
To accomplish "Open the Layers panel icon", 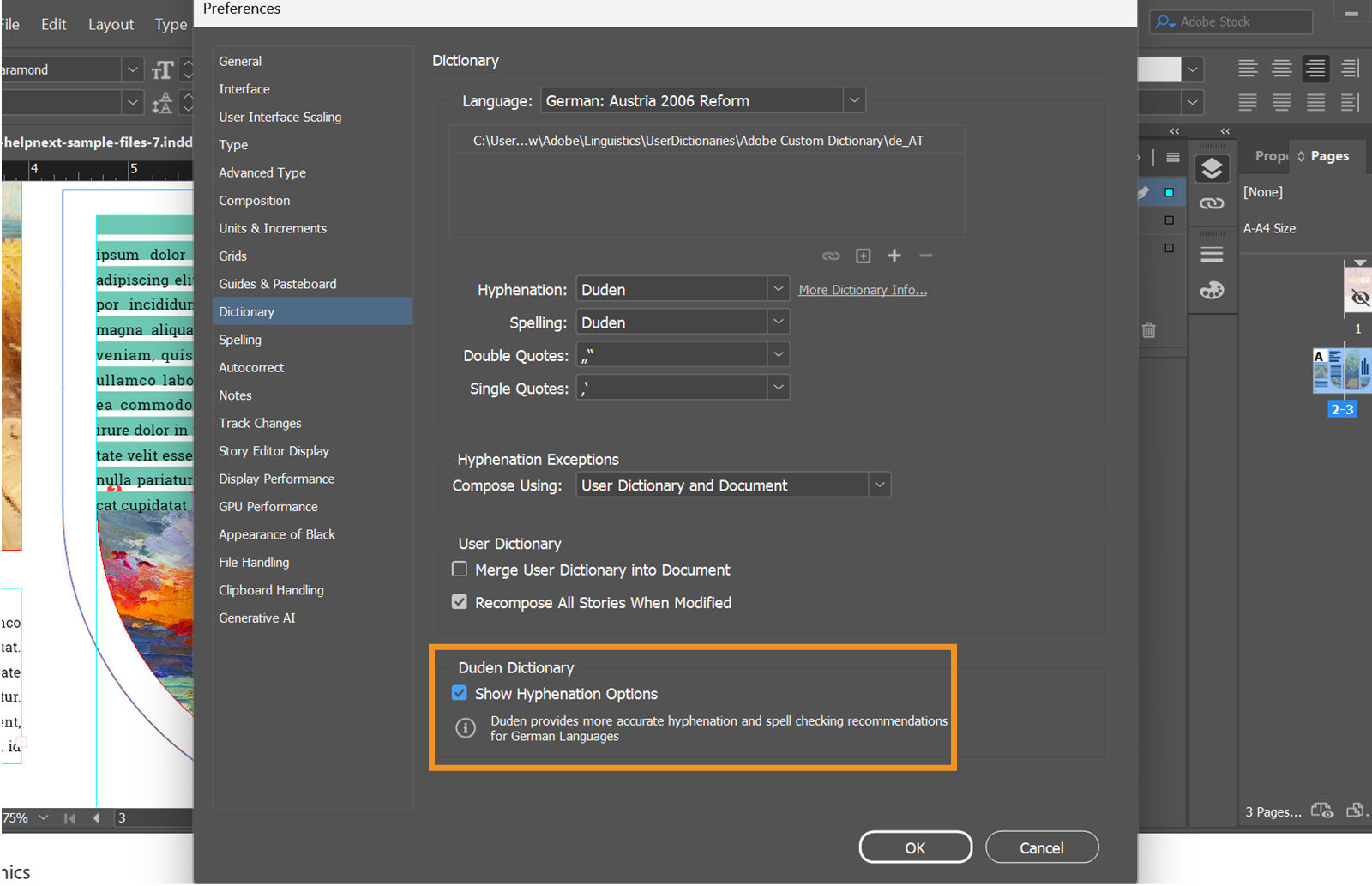I will (x=1212, y=169).
